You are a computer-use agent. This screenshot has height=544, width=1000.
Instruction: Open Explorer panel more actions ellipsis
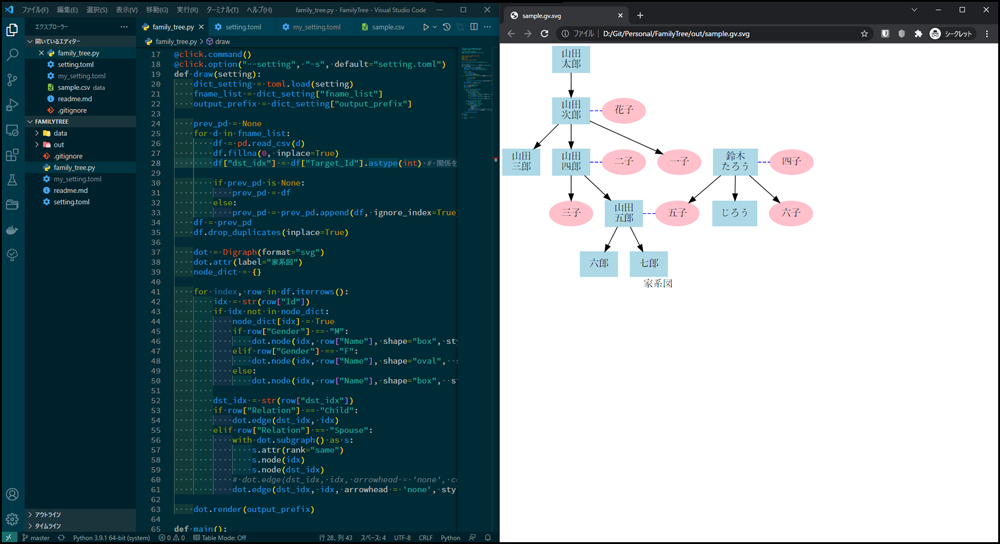pos(124,27)
